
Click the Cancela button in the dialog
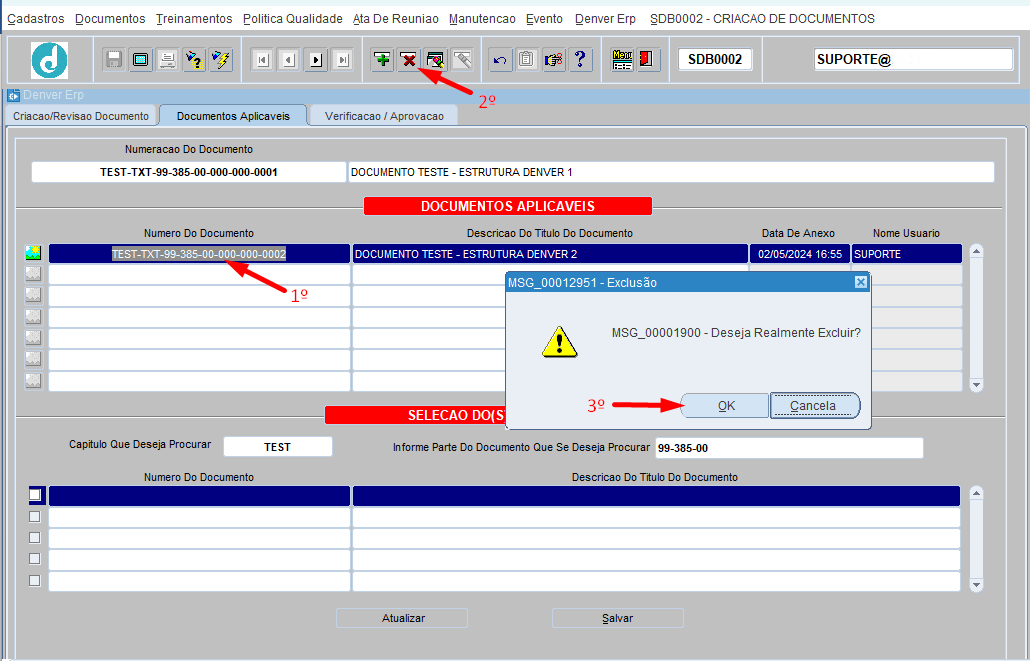click(813, 405)
